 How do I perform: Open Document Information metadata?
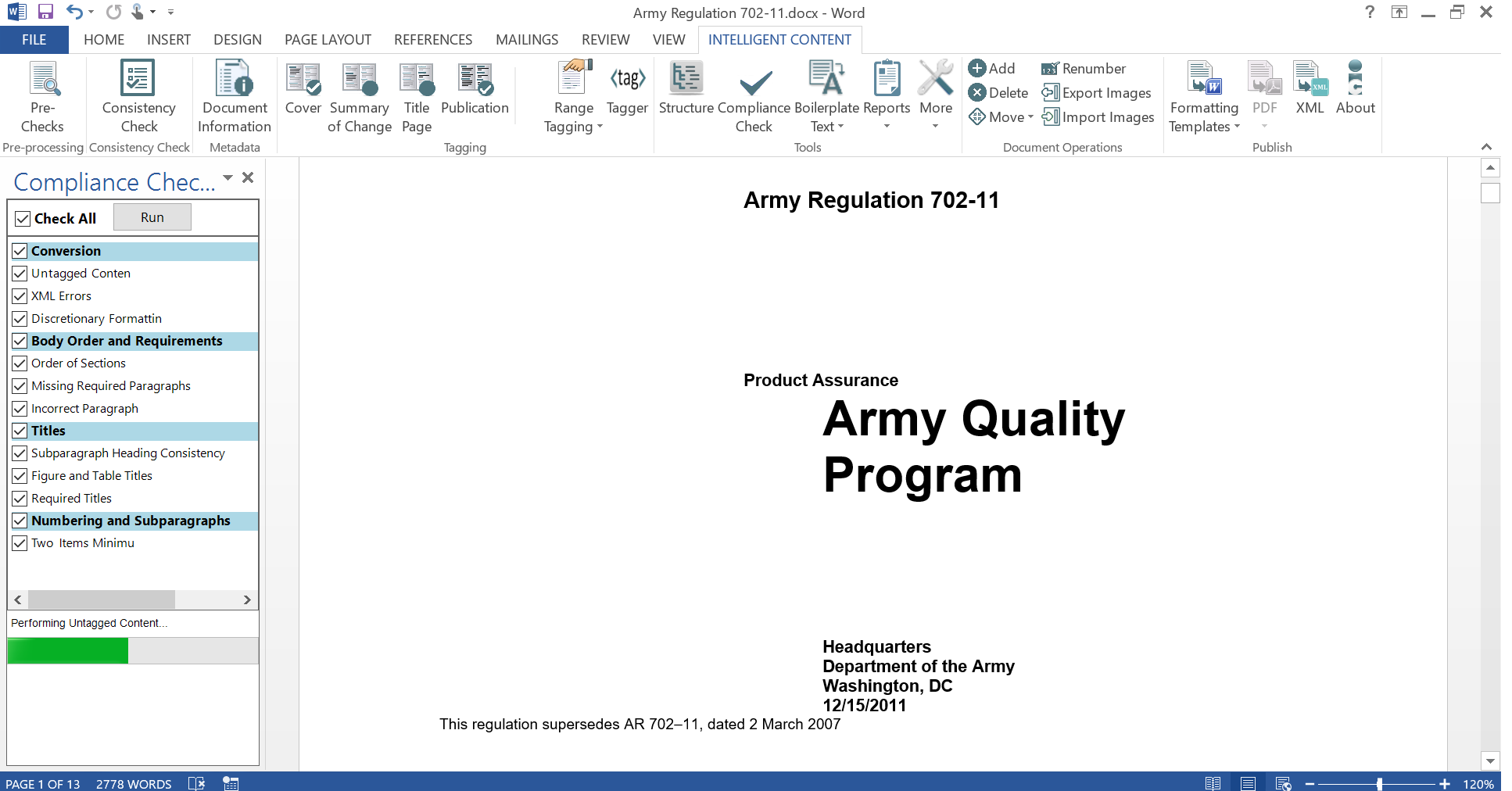(235, 96)
